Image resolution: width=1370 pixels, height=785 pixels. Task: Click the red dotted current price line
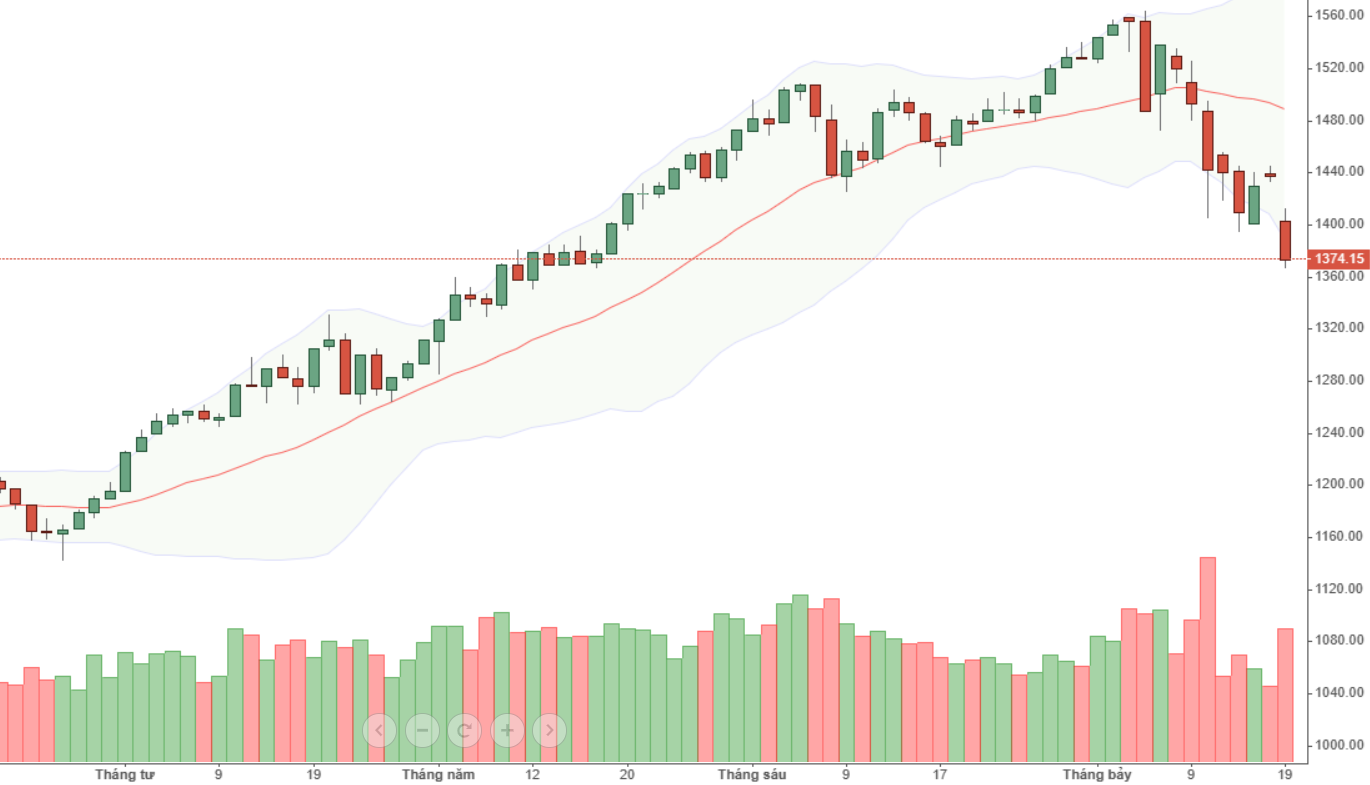(700, 259)
